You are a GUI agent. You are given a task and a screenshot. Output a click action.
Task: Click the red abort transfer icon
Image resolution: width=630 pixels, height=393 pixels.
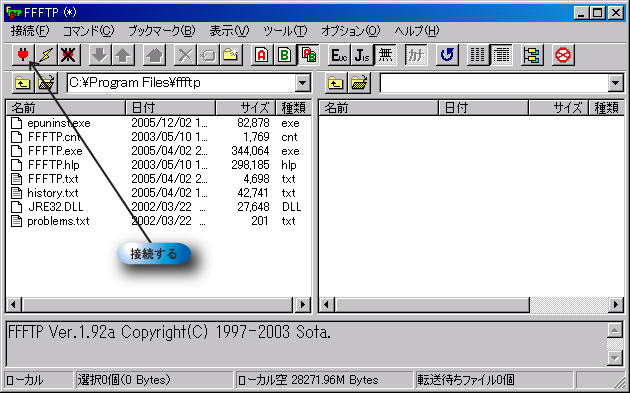click(x=562, y=55)
